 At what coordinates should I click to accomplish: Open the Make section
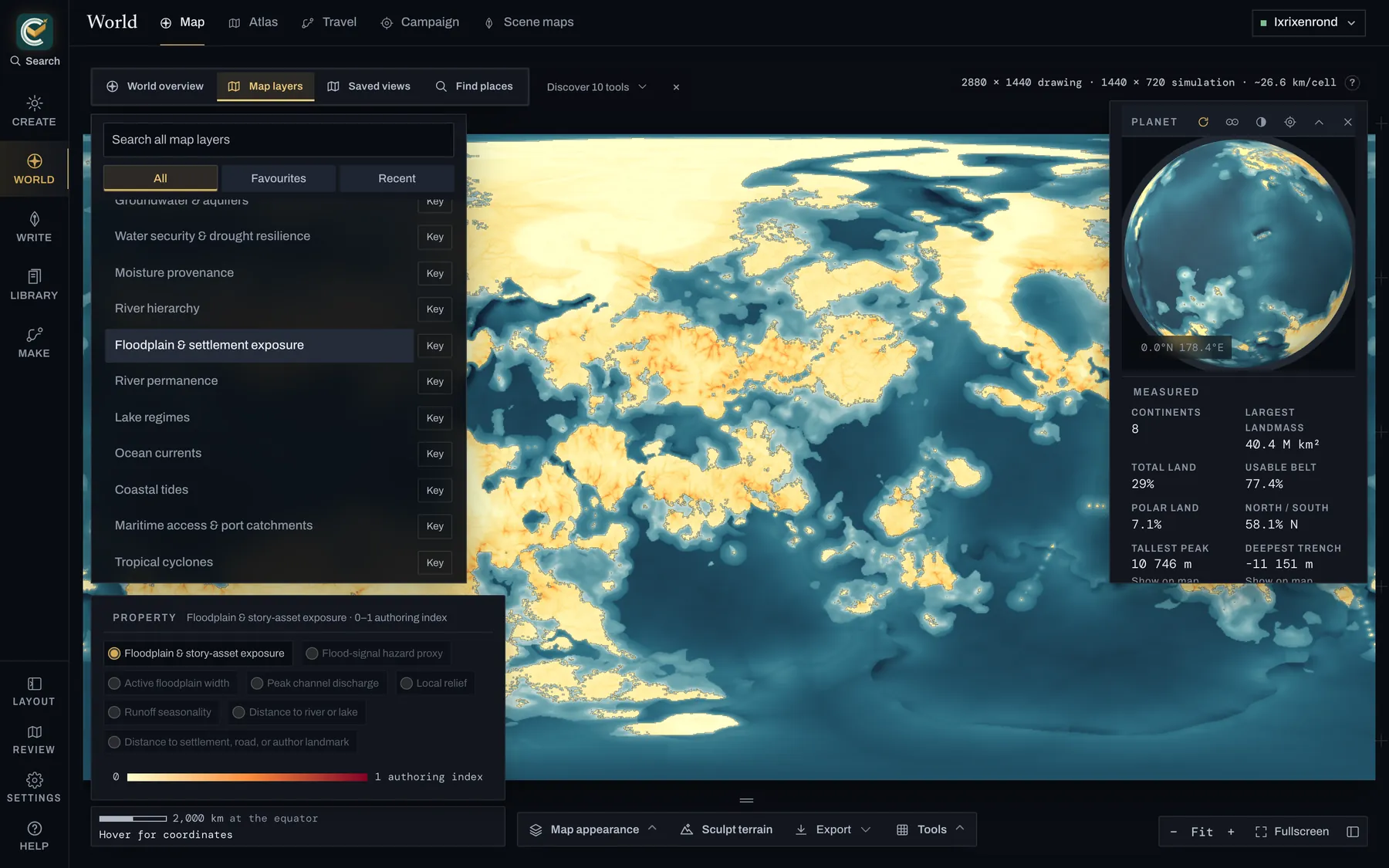(x=34, y=343)
